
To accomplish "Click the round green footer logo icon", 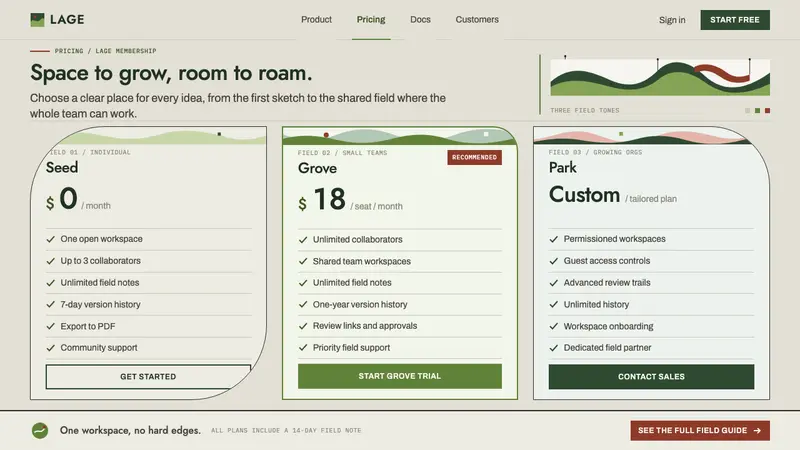I will [40, 431].
